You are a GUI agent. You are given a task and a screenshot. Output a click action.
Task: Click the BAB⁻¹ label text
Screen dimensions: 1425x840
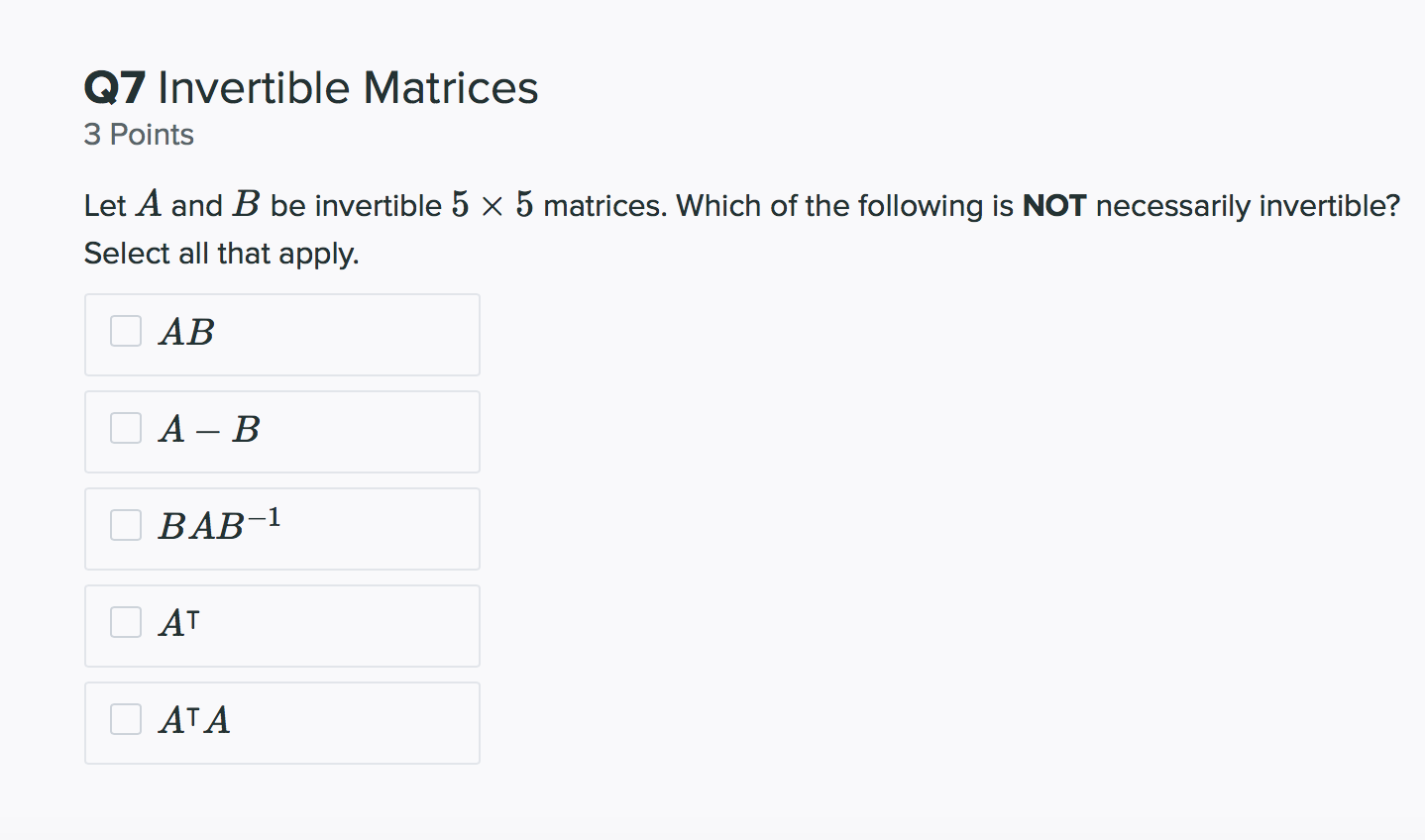pos(219,526)
